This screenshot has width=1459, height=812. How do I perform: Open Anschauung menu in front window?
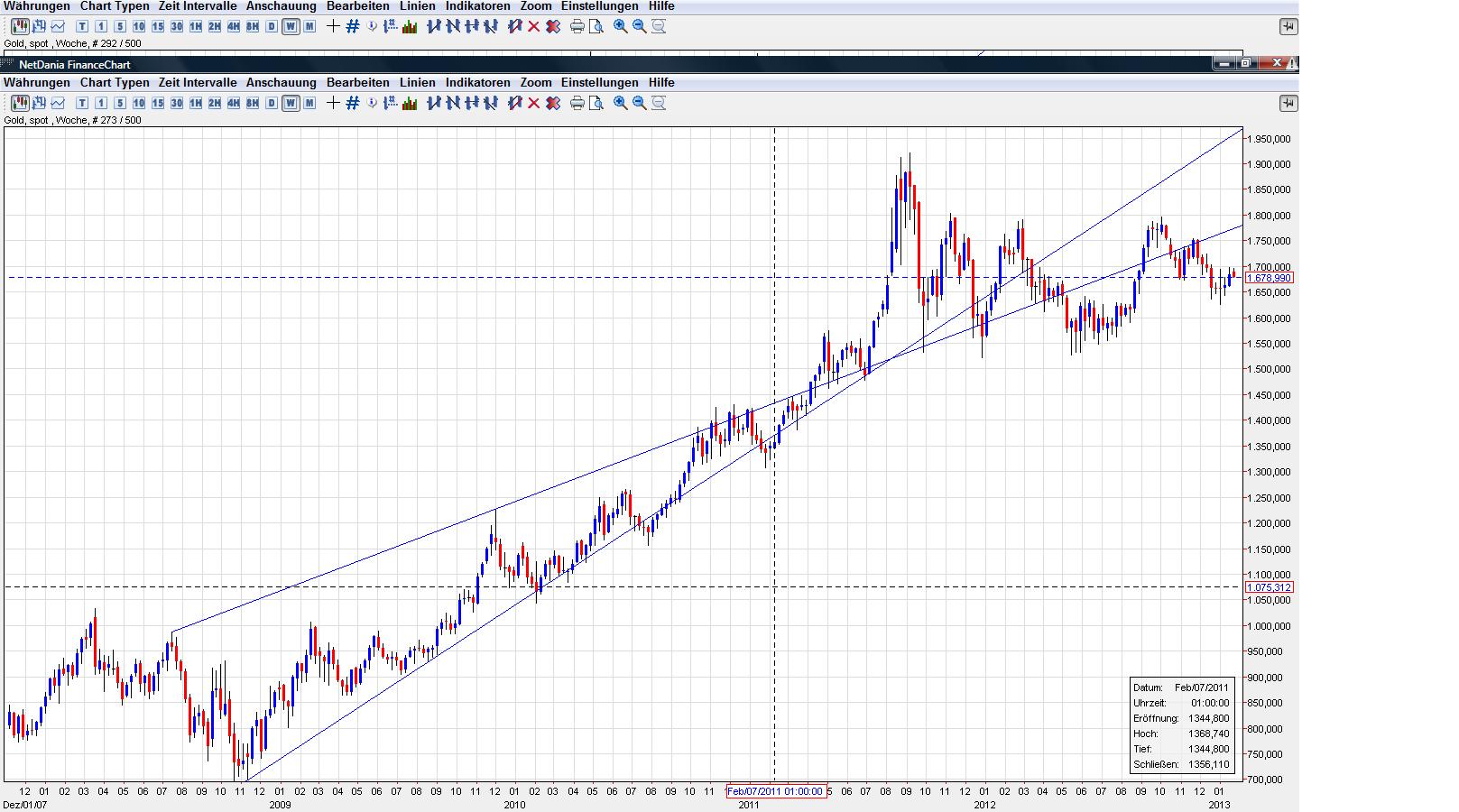282,82
